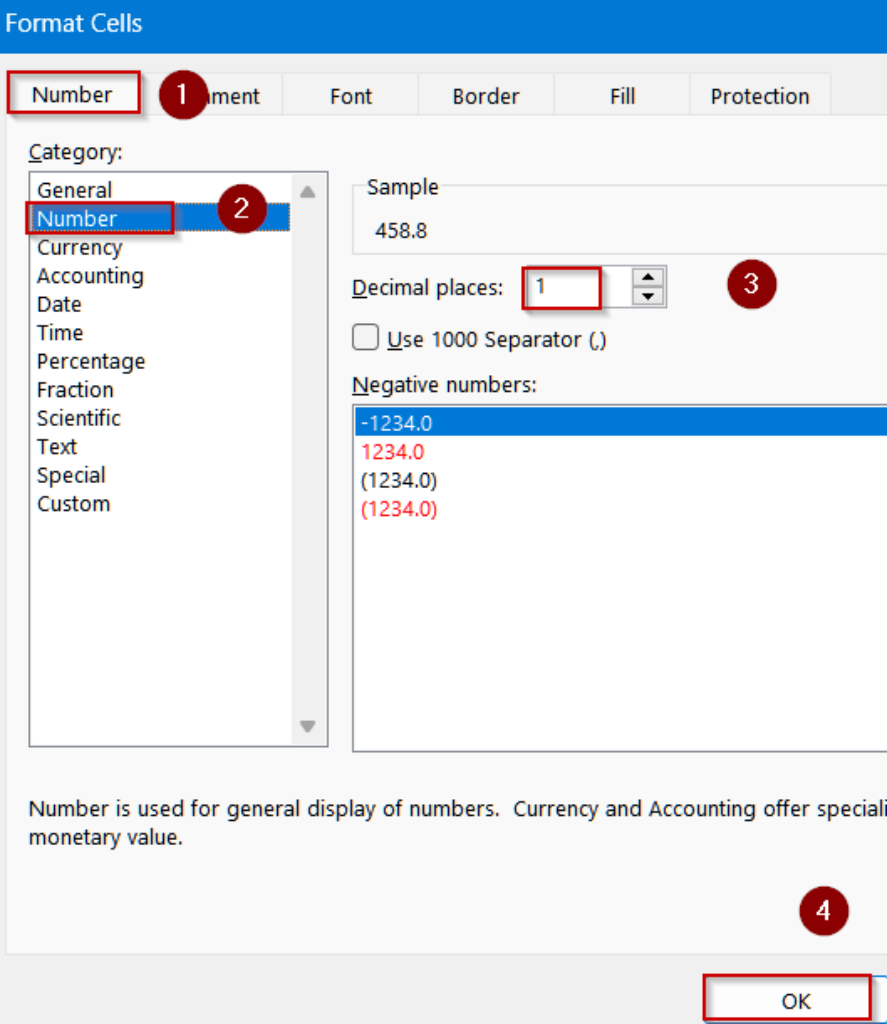Open the Protection tab
Screen dimensions: 887x1024
[760, 96]
